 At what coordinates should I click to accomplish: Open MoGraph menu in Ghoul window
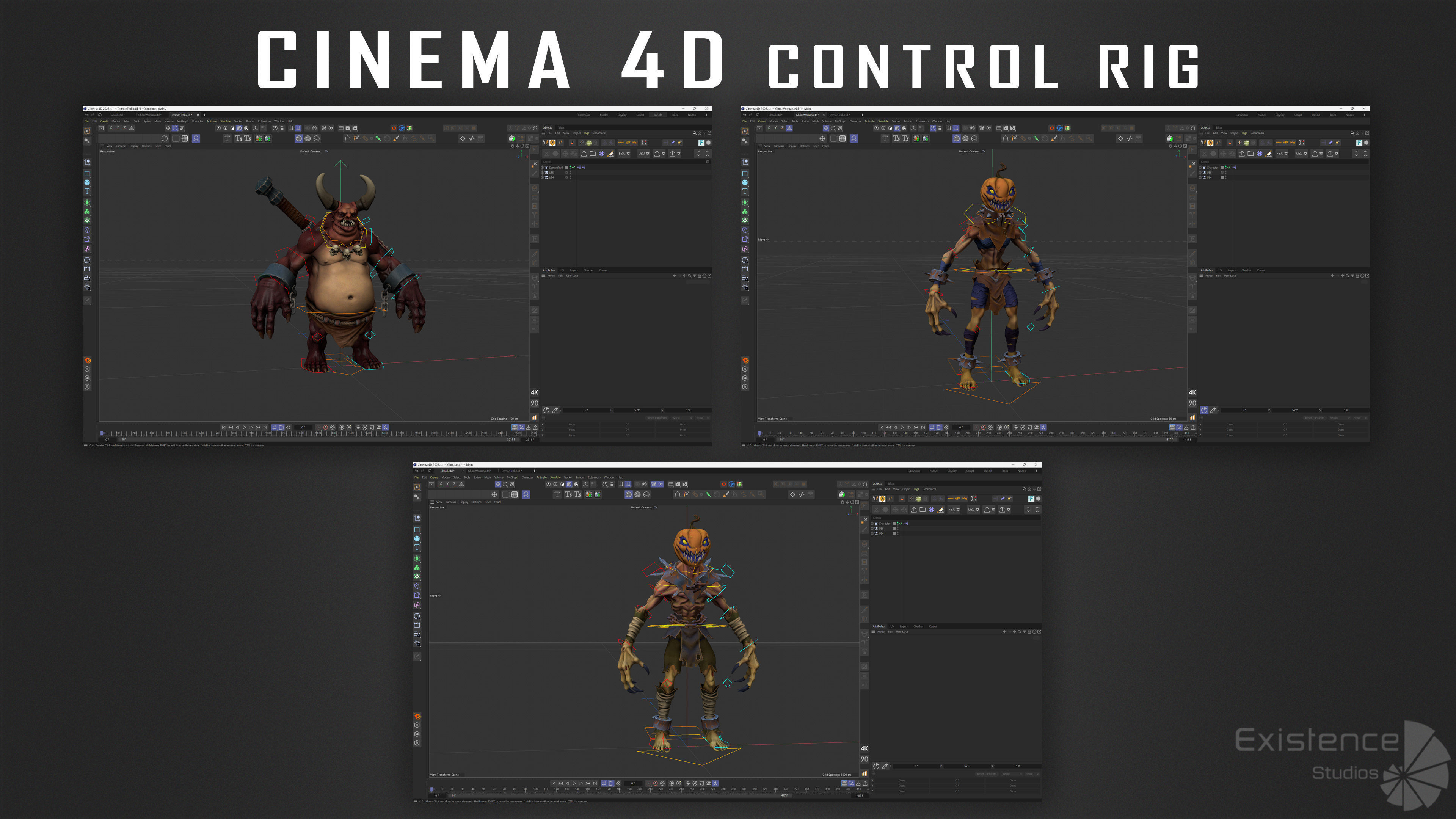tap(513, 477)
